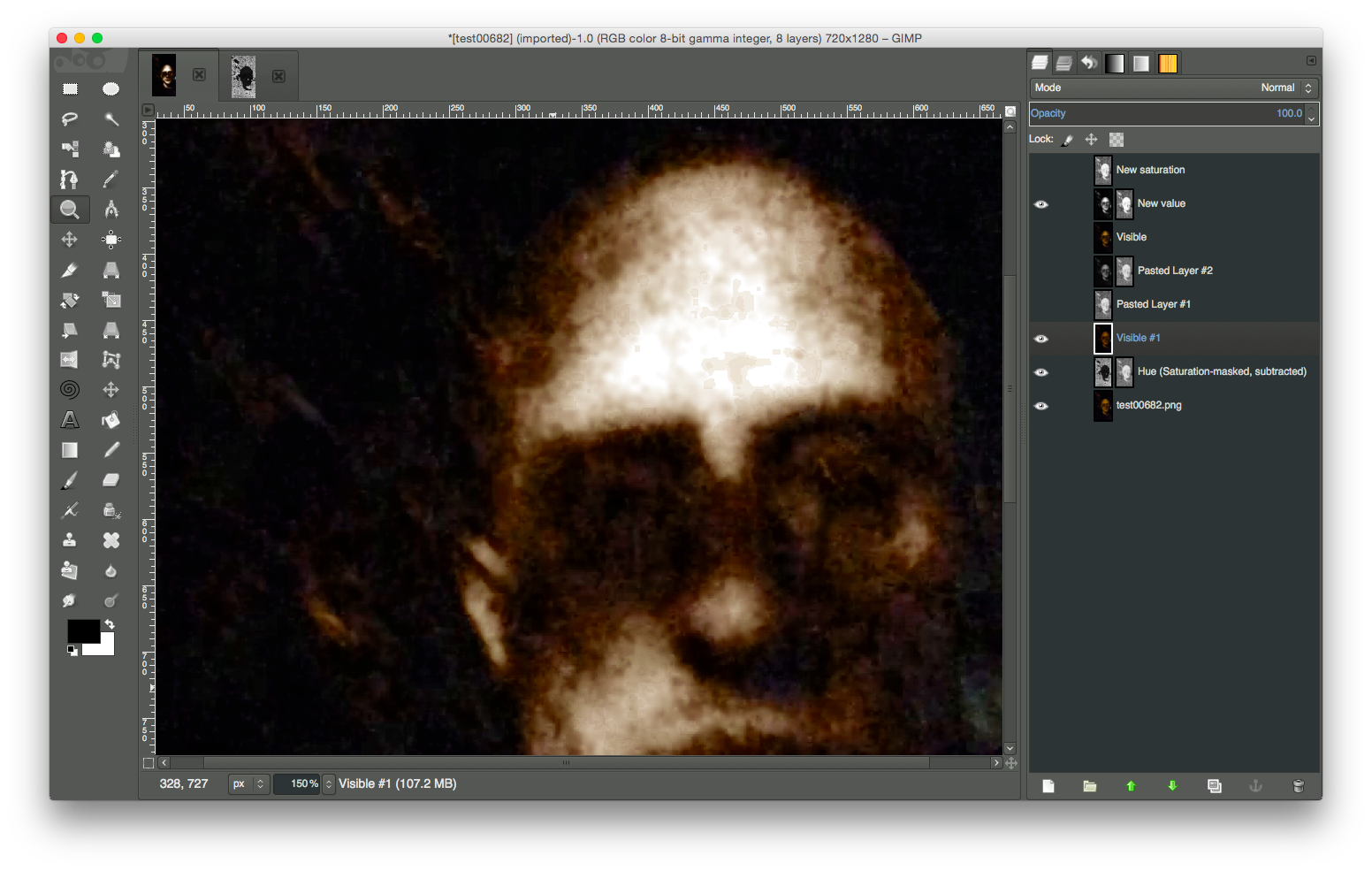The image size is (1372, 871).
Task: Open the black foreground color swatch
Action: pyautogui.click(x=83, y=630)
